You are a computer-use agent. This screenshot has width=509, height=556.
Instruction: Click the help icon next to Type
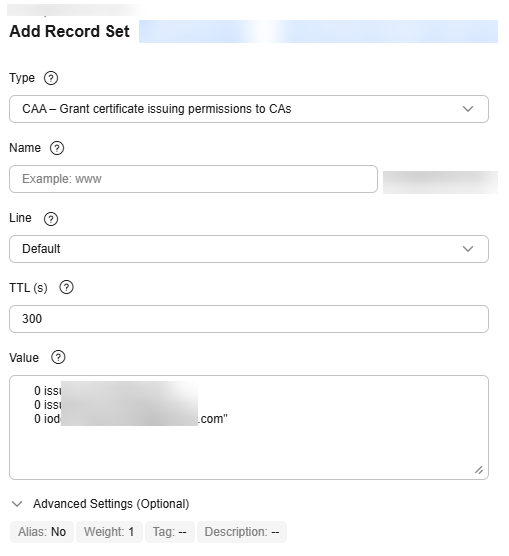(51, 78)
